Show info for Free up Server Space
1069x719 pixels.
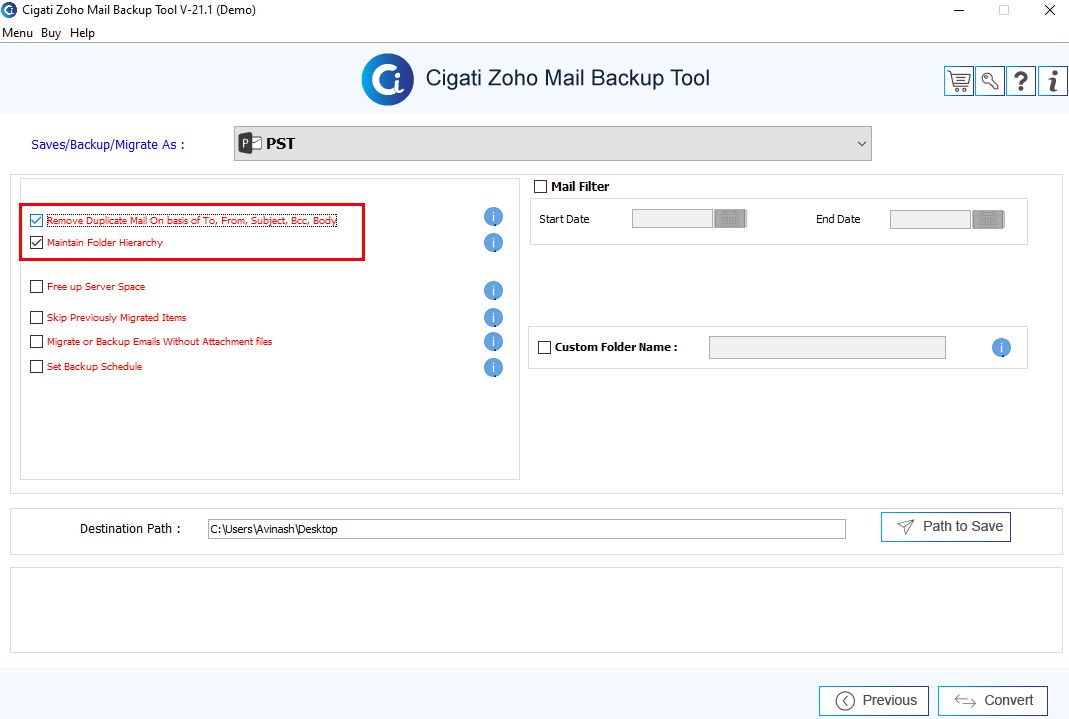tap(493, 290)
